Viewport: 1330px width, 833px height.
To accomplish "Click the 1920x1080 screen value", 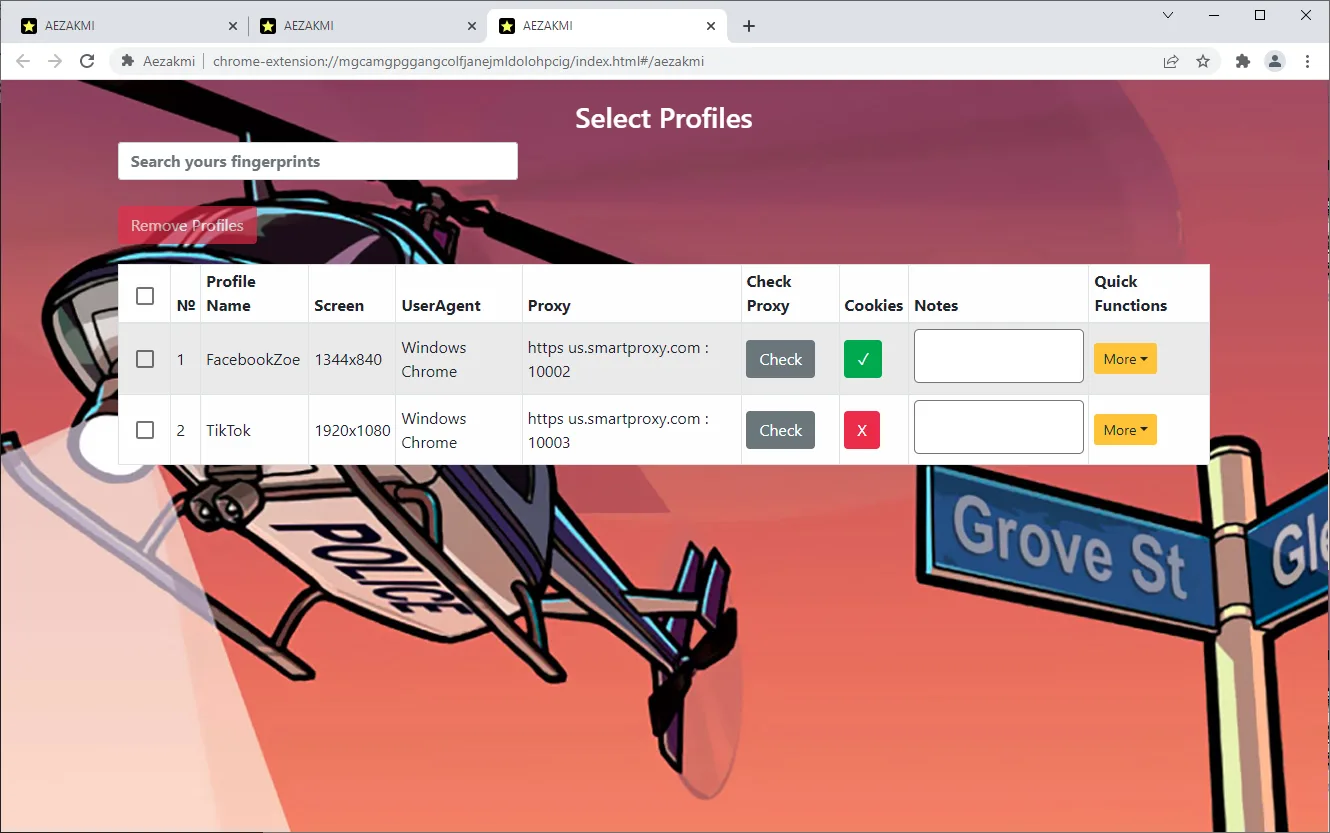I will (352, 430).
